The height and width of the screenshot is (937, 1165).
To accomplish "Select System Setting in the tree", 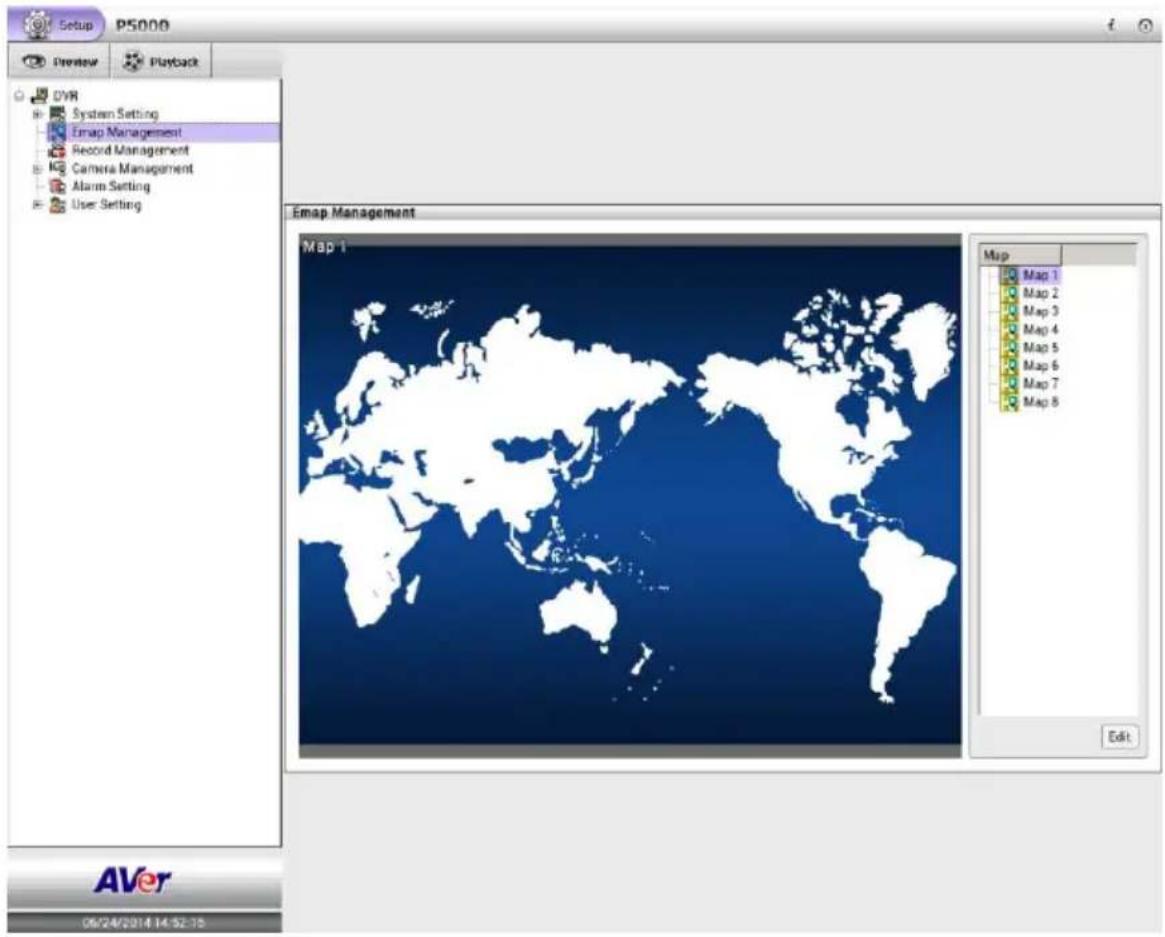I will tap(115, 114).
